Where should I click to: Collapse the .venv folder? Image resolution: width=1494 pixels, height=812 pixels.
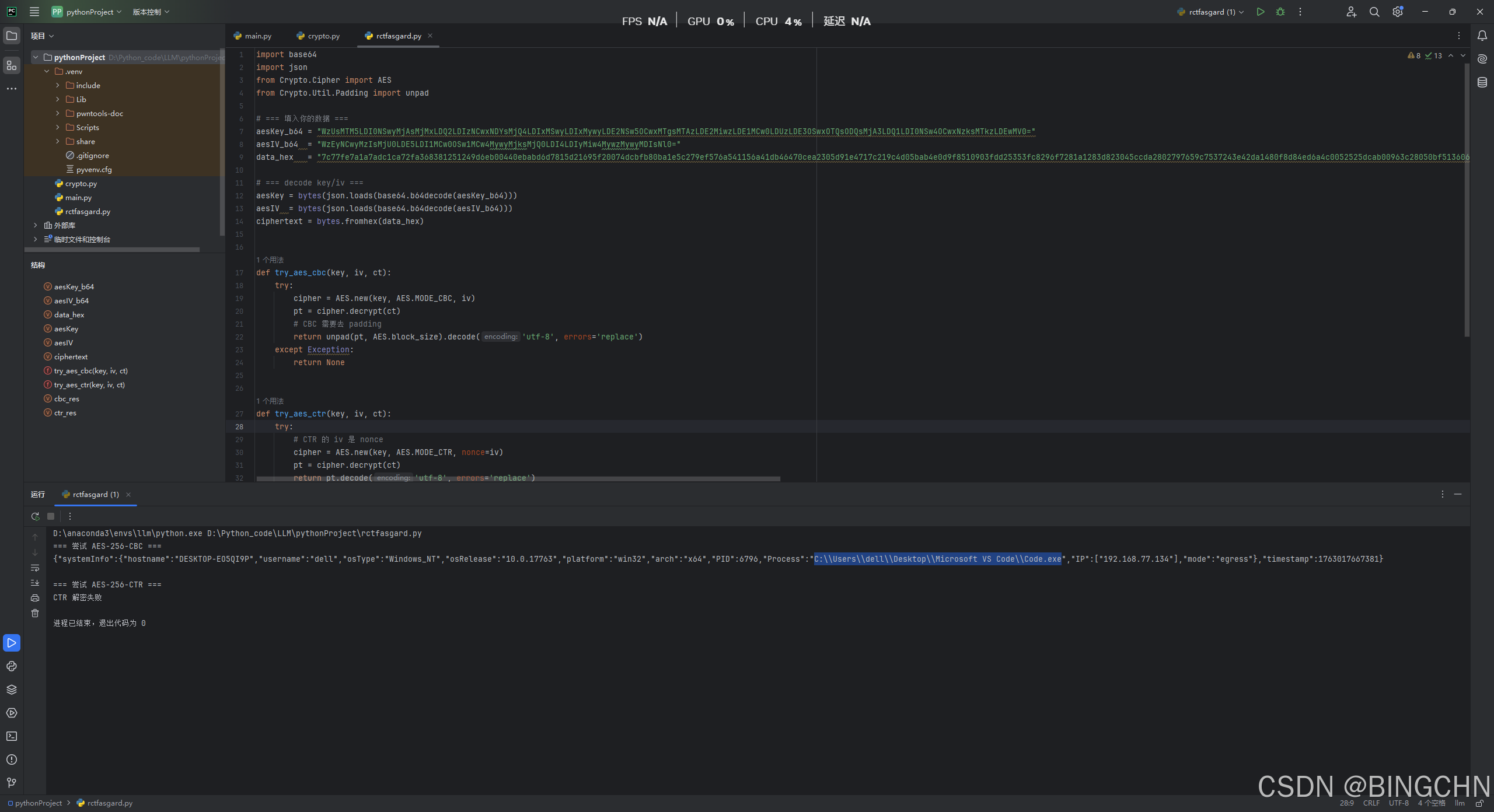coord(47,71)
